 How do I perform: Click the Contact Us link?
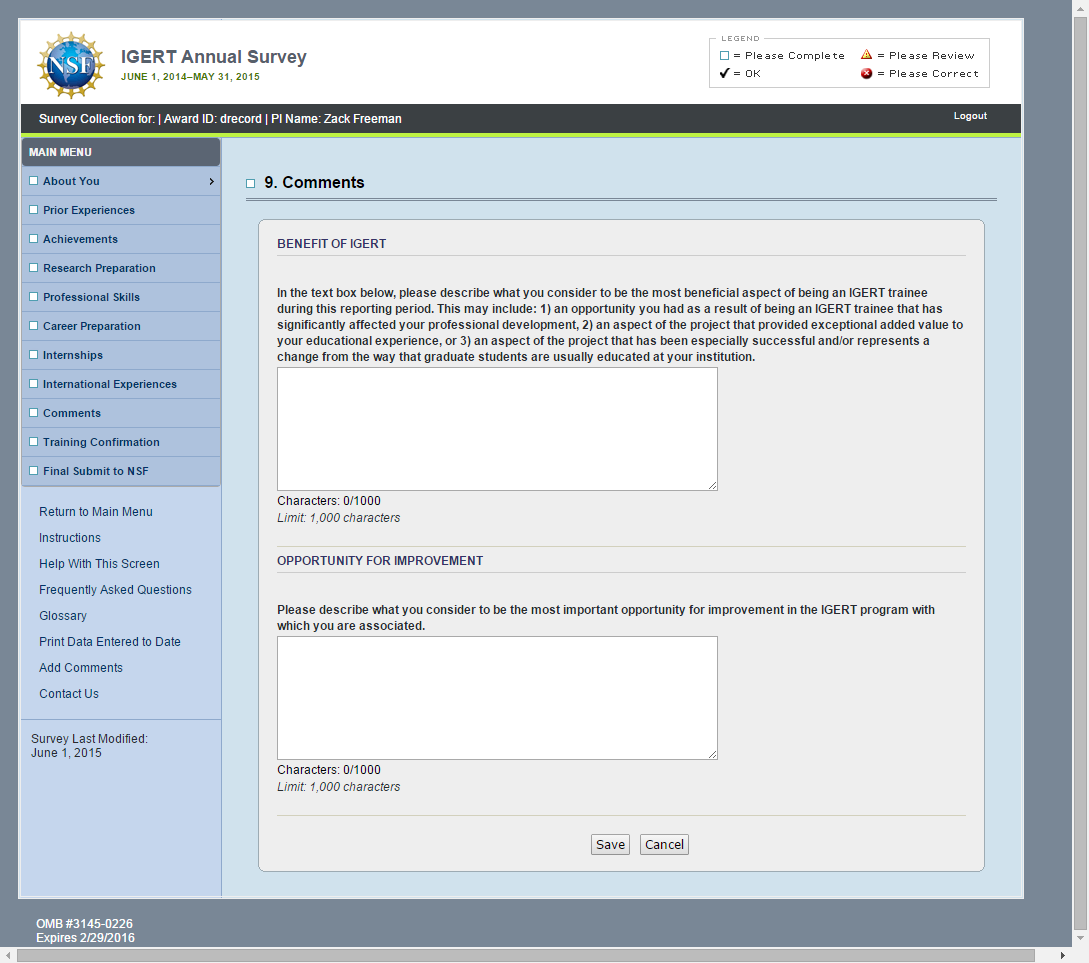(69, 694)
